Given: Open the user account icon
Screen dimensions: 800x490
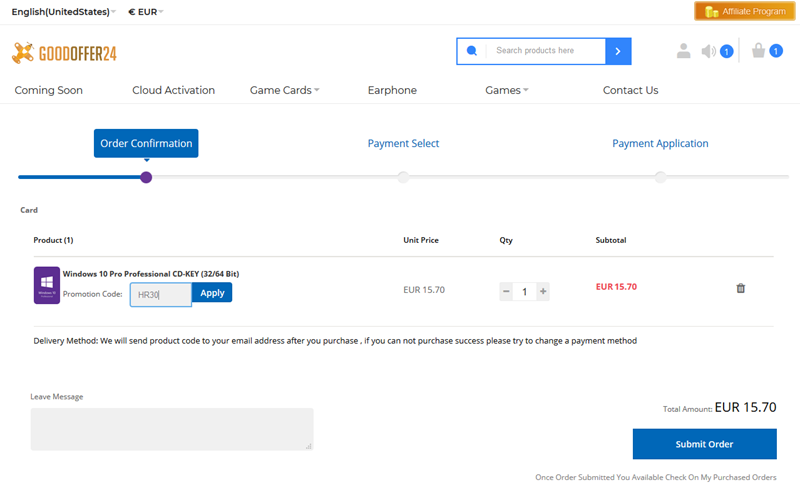Looking at the screenshot, I should (683, 51).
